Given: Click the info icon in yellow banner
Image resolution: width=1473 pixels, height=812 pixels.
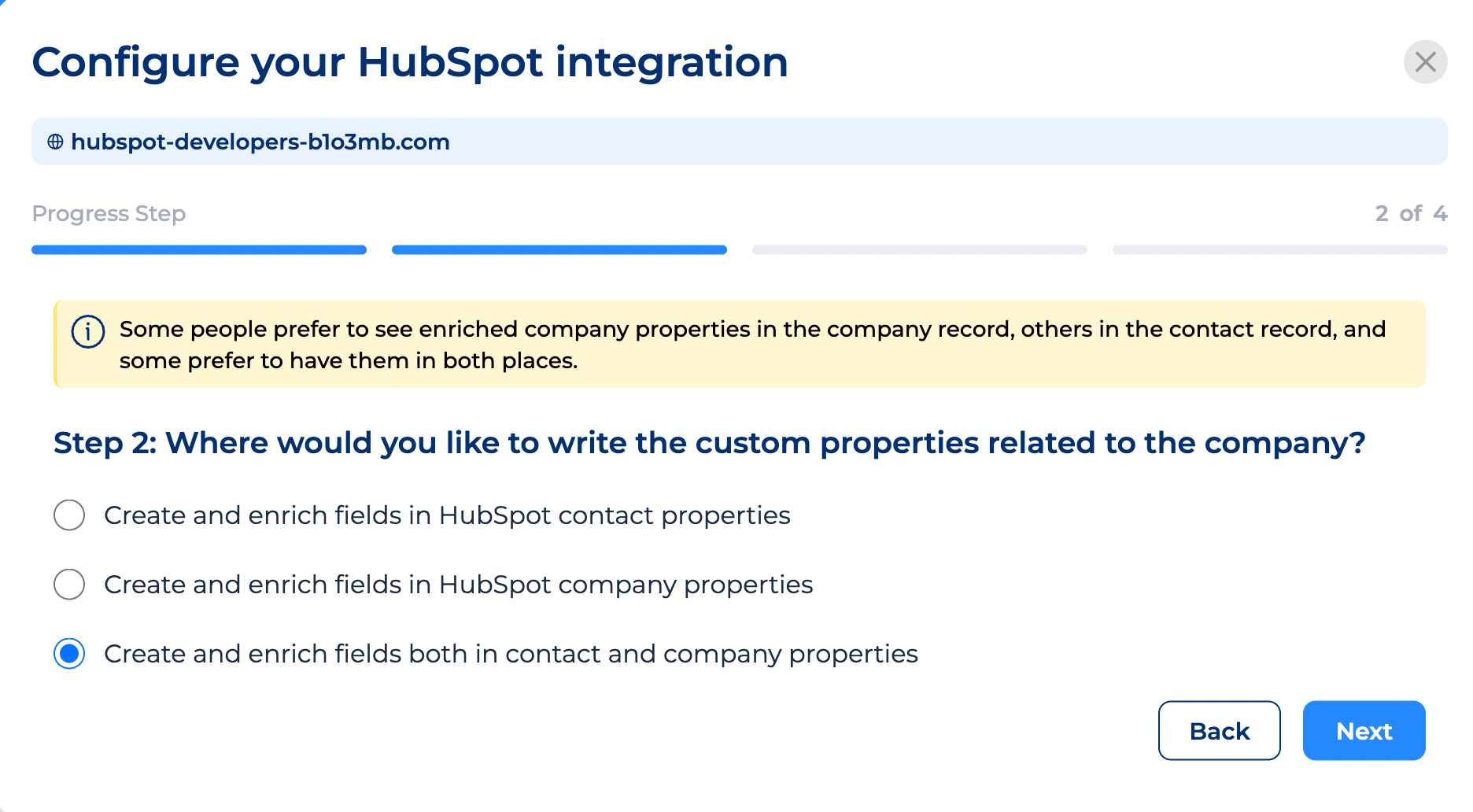Looking at the screenshot, I should [x=87, y=331].
